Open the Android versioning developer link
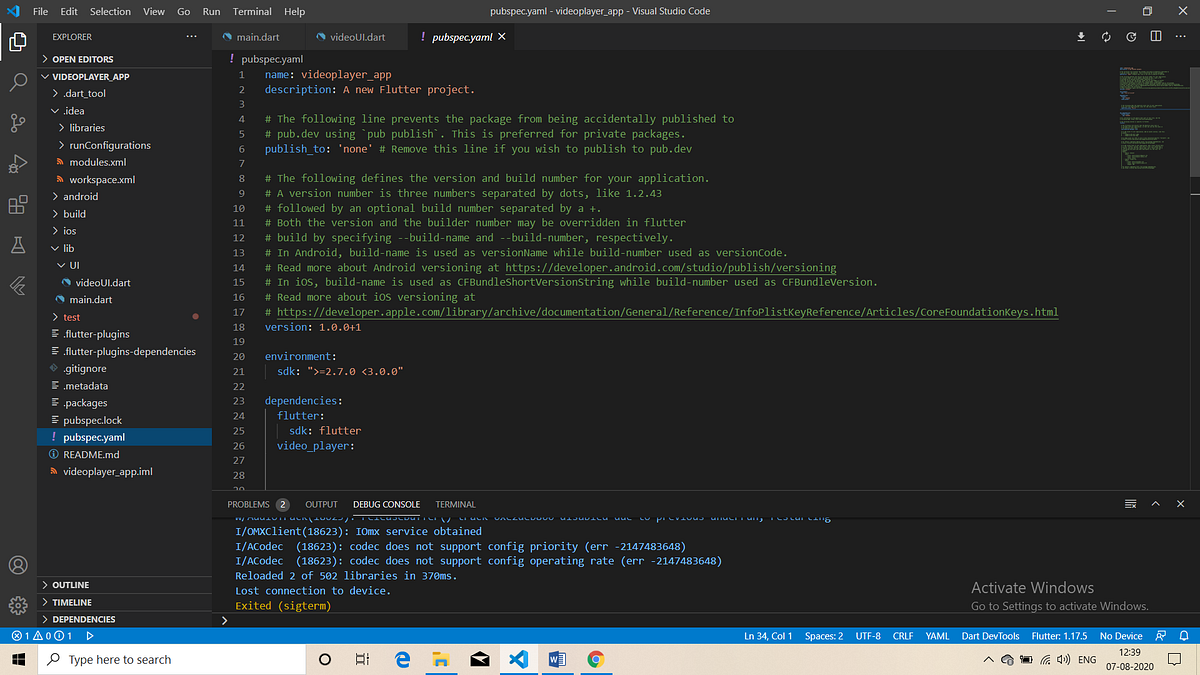Screen dimensions: 1200x675 (670, 268)
